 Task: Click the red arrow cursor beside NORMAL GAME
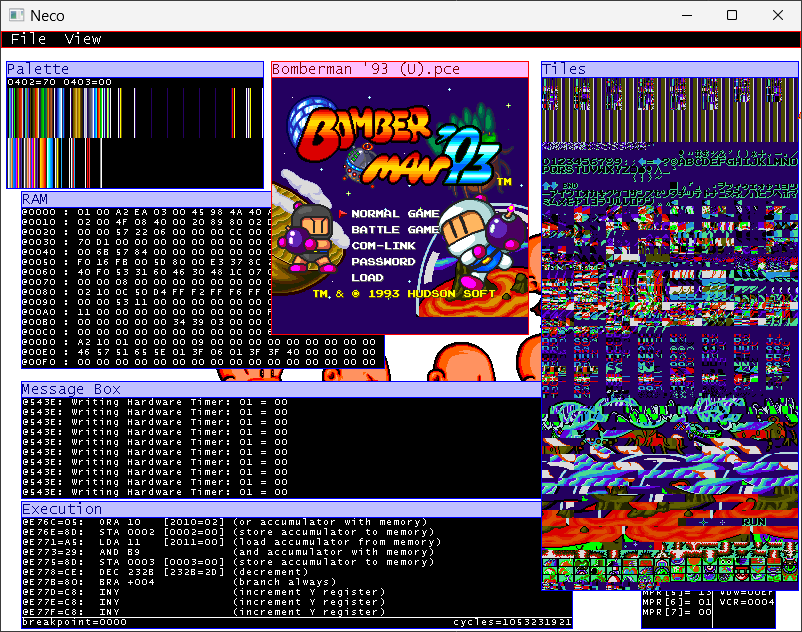click(x=342, y=214)
